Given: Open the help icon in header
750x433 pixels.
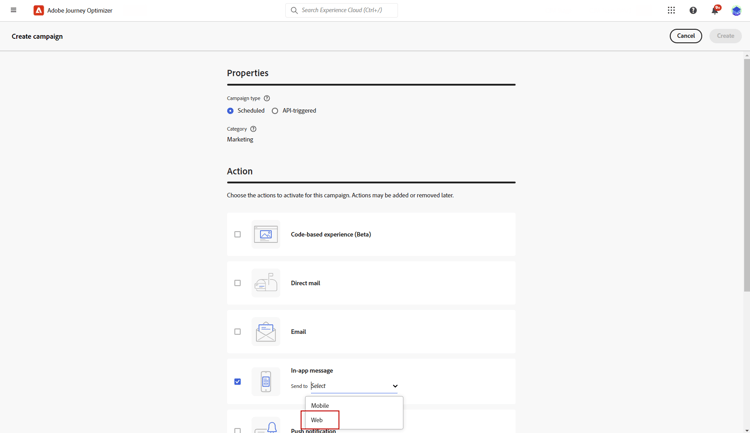Looking at the screenshot, I should [693, 10].
